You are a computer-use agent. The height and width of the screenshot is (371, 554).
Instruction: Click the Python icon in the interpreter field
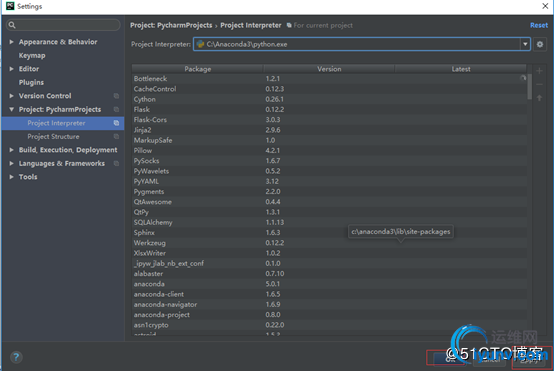(x=200, y=44)
